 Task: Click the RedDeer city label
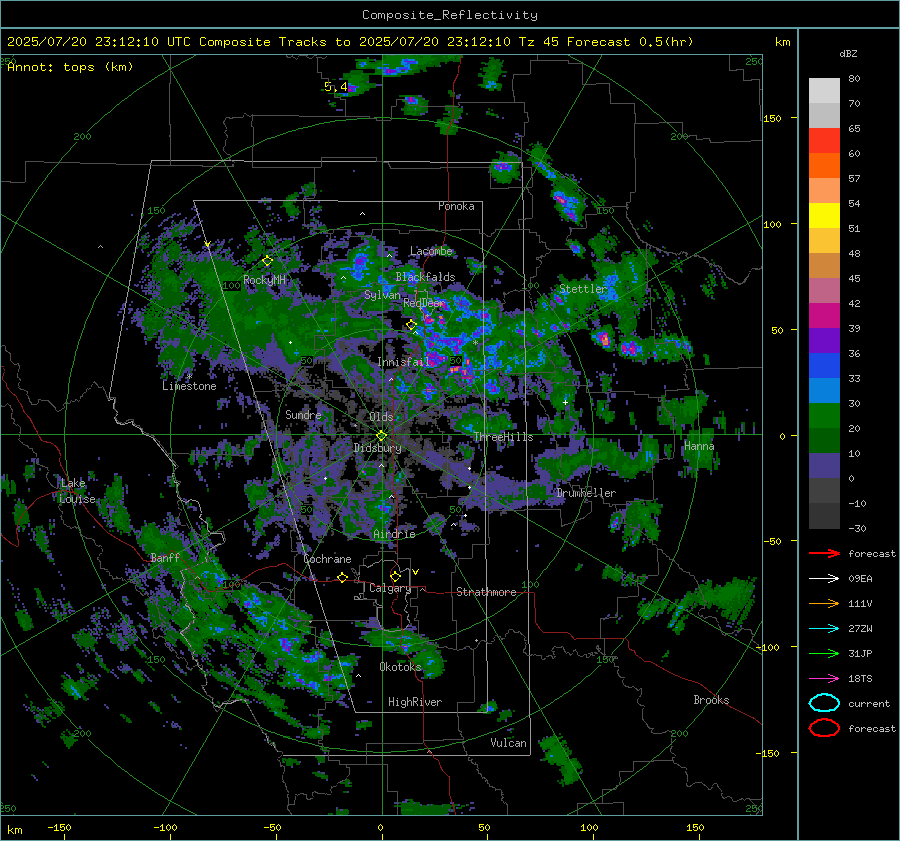pos(424,303)
